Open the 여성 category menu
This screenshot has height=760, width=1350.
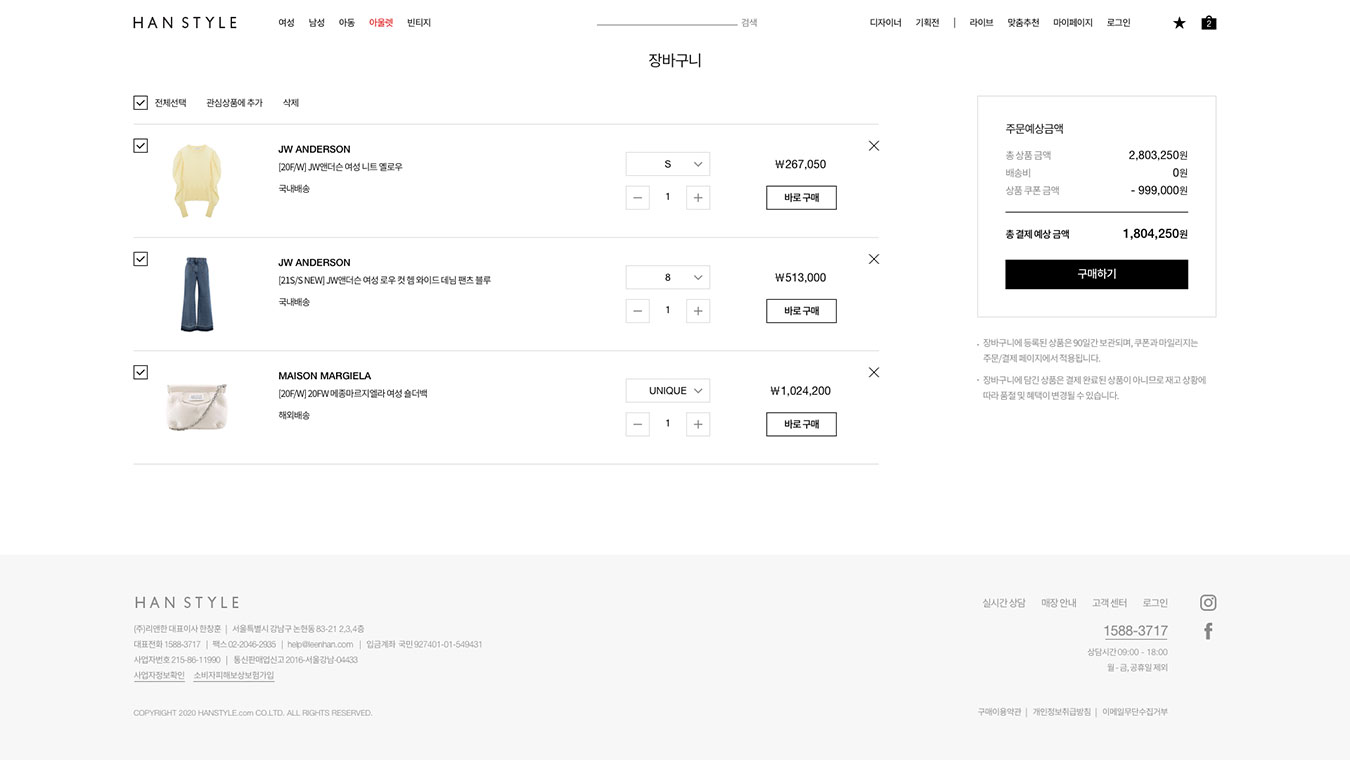click(287, 23)
